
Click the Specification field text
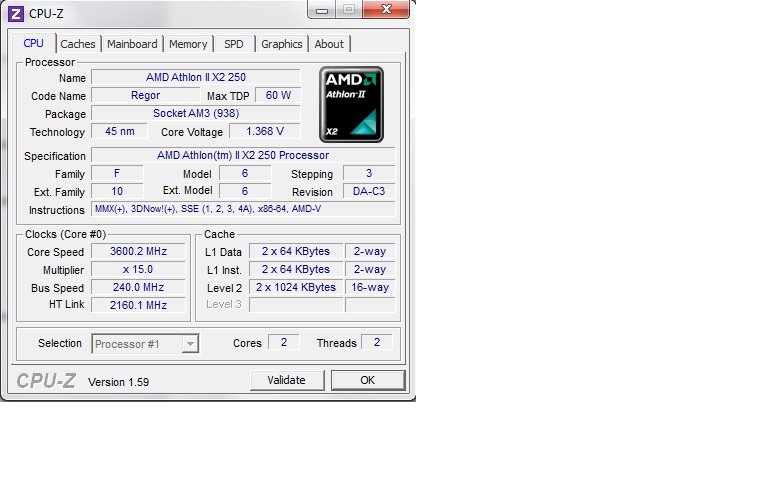coord(243,155)
